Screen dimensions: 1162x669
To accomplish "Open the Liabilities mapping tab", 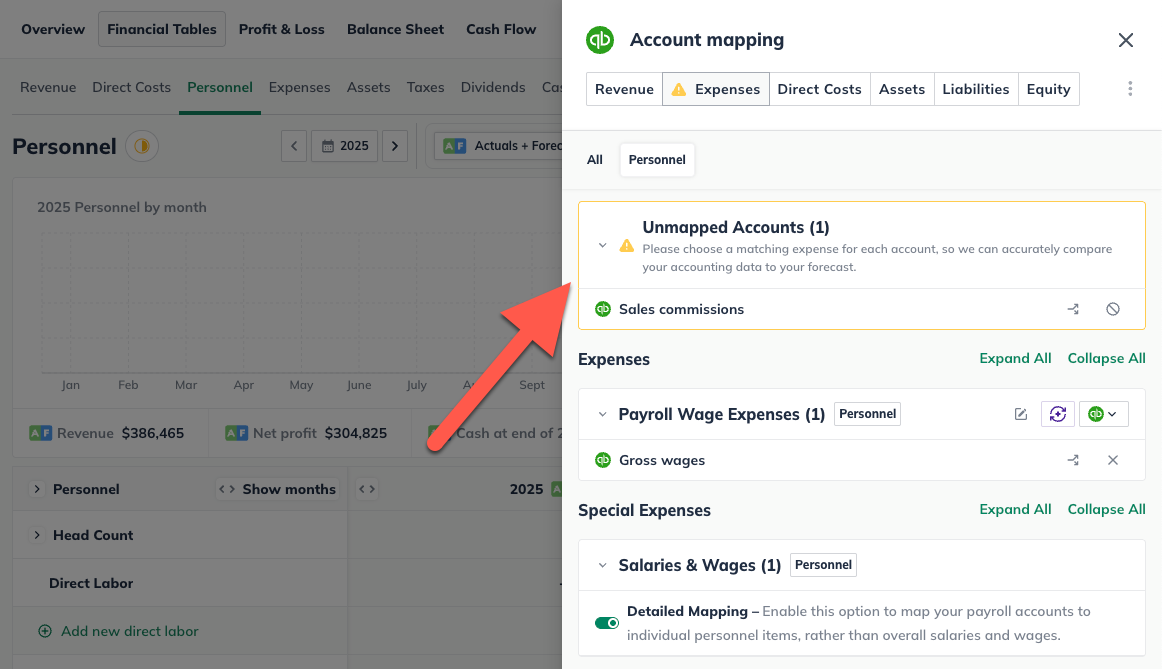I will coord(976,89).
